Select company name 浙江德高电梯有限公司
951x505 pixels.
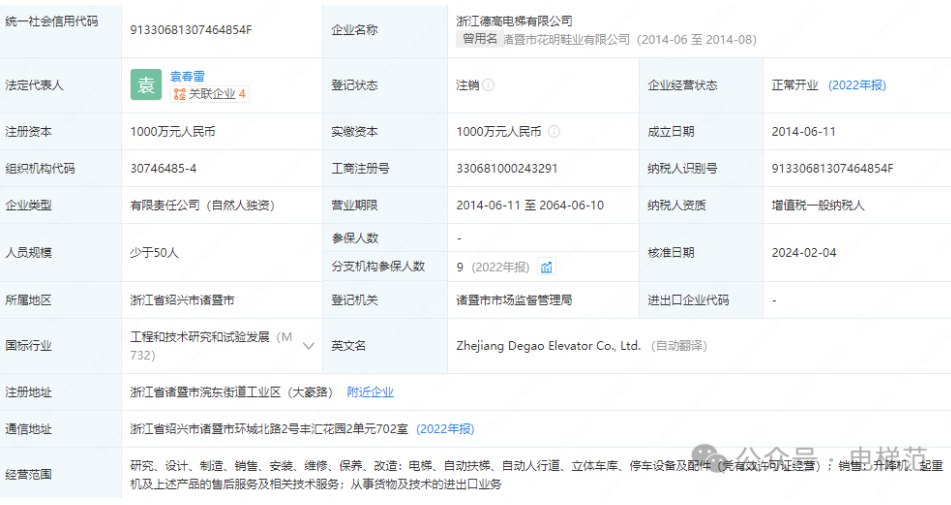pos(514,21)
